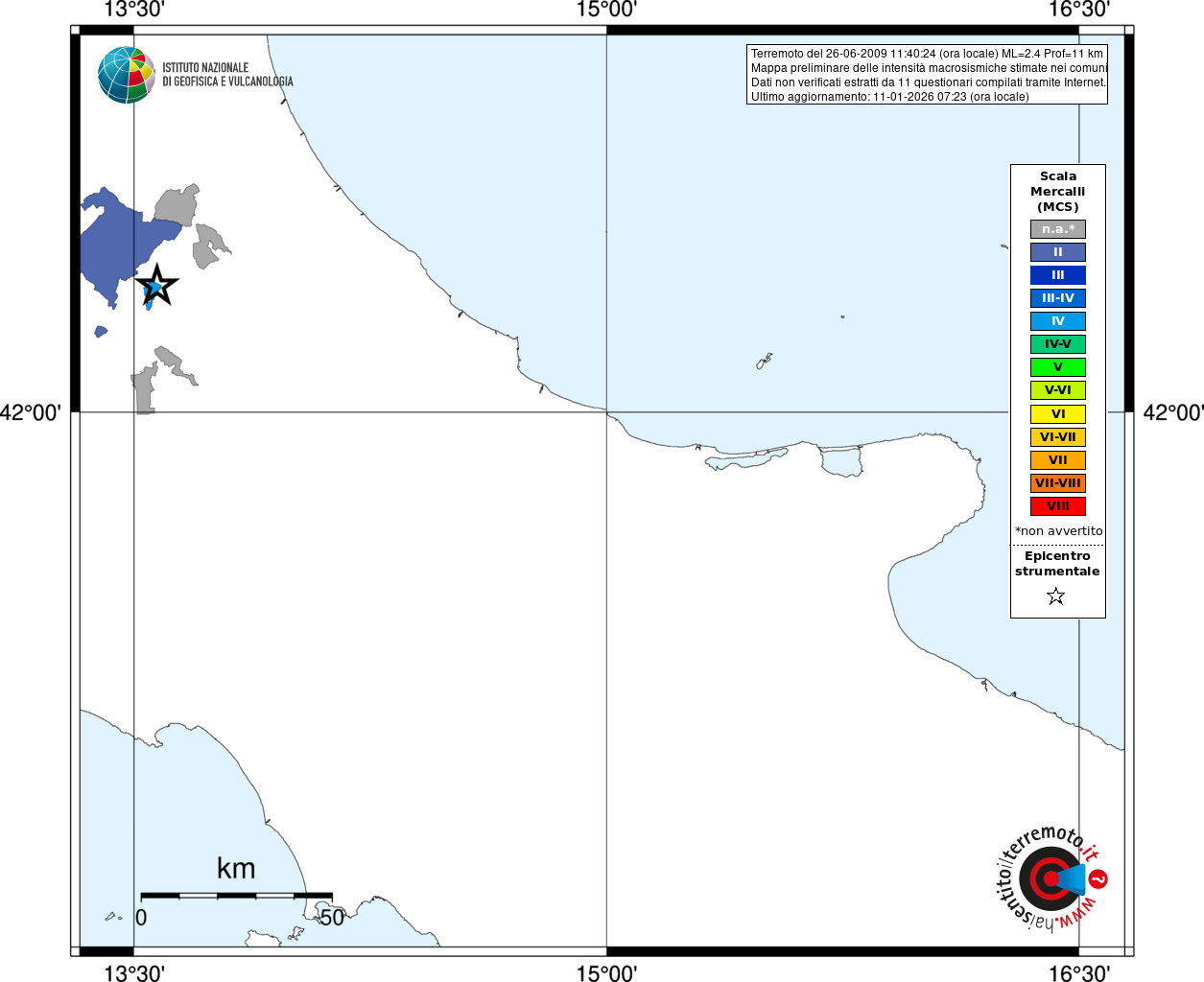Select the IV-V intensity legend swatch
1204x982 pixels.
[1058, 344]
